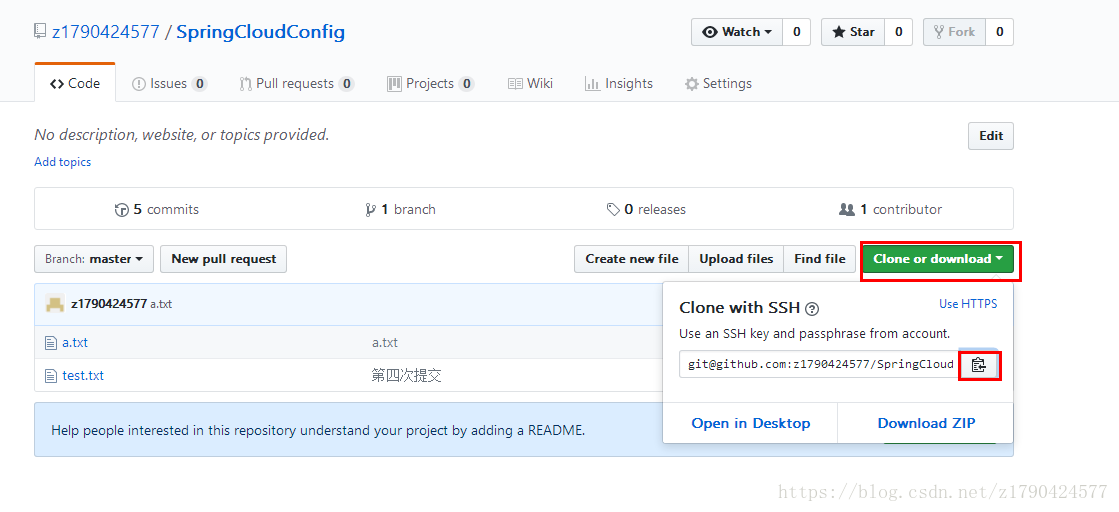Click the Projects counter badge 0
Viewport: 1119px width, 512px height.
click(466, 84)
